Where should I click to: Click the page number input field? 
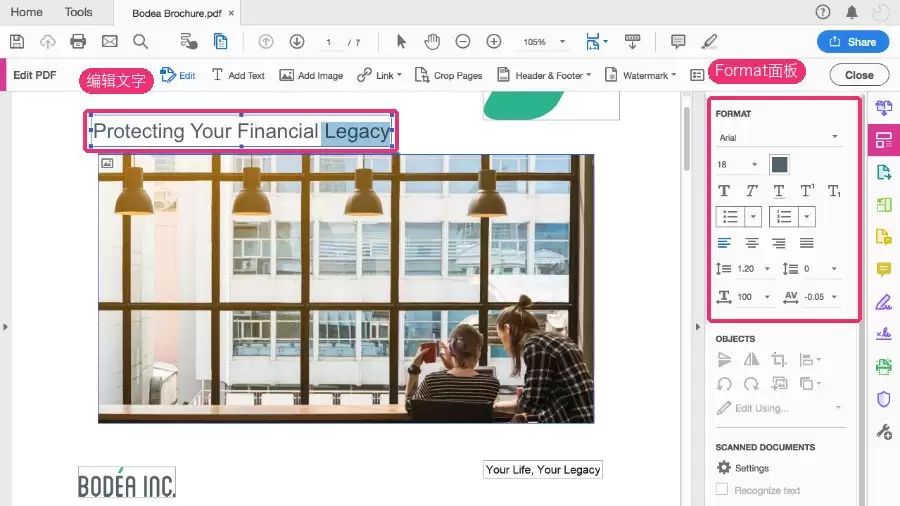[328, 42]
